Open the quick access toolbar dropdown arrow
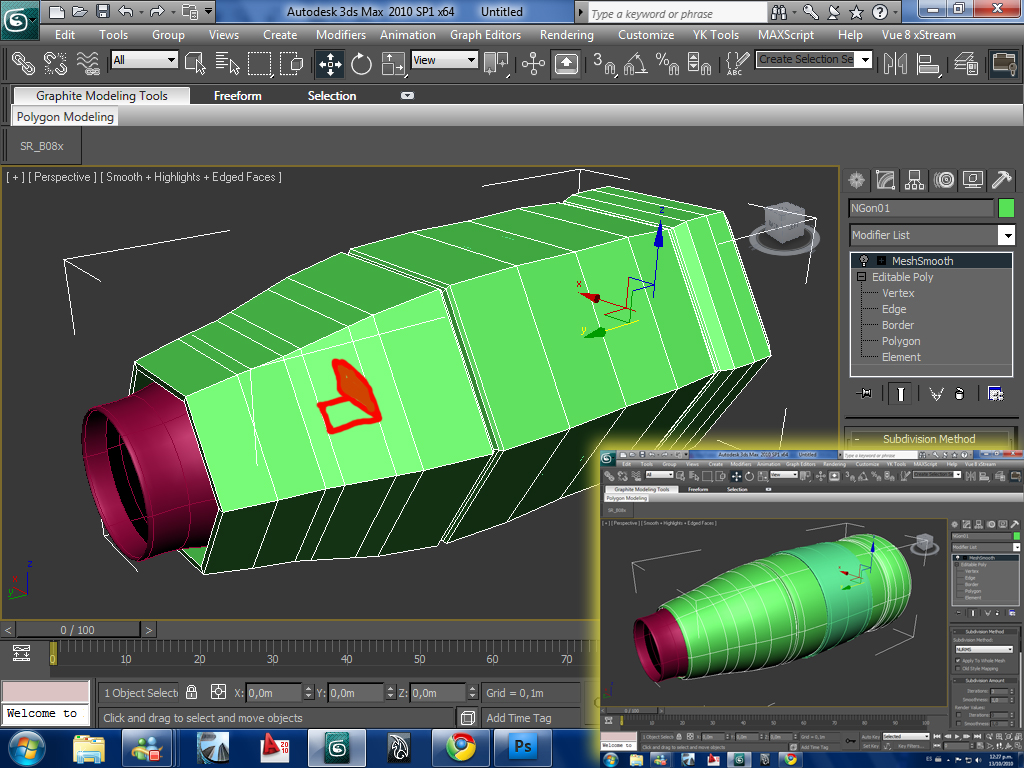Viewport: 1024px width, 768px height. tap(208, 11)
